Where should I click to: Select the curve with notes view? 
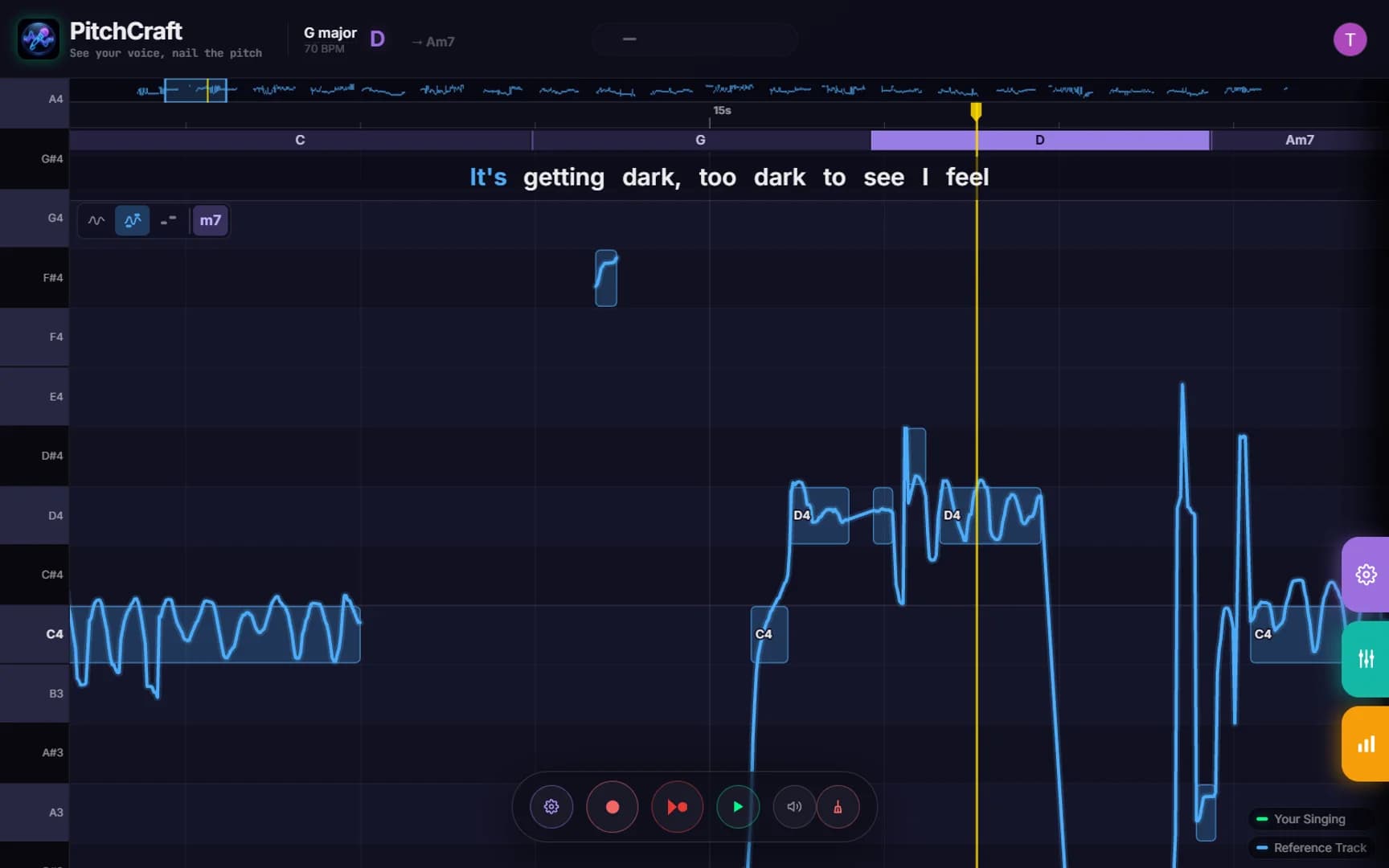[133, 220]
